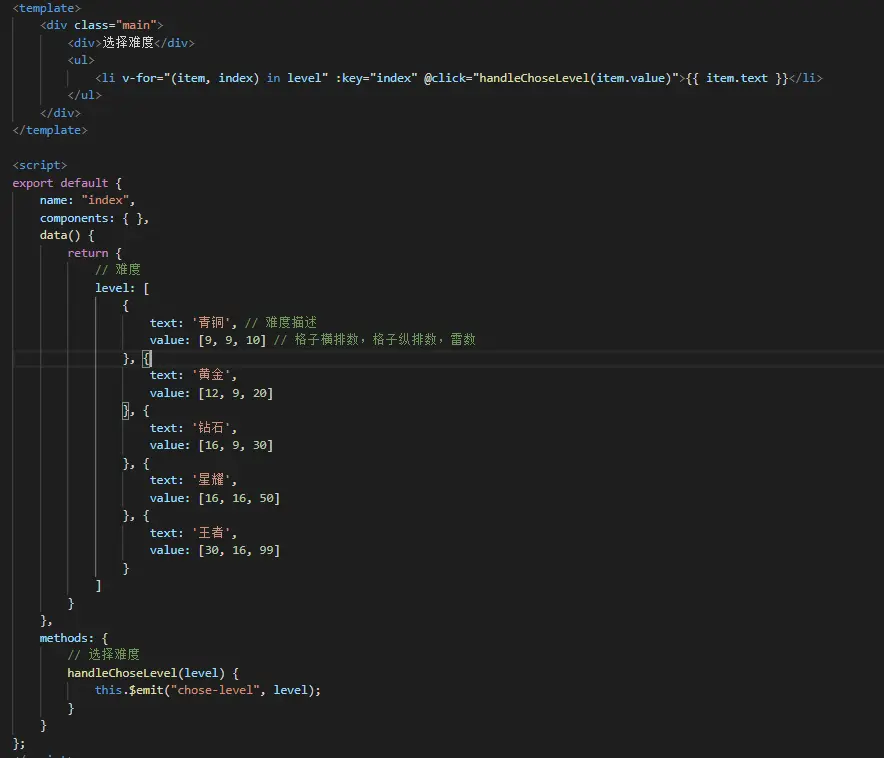Click the text: '黄金' line

point(193,375)
